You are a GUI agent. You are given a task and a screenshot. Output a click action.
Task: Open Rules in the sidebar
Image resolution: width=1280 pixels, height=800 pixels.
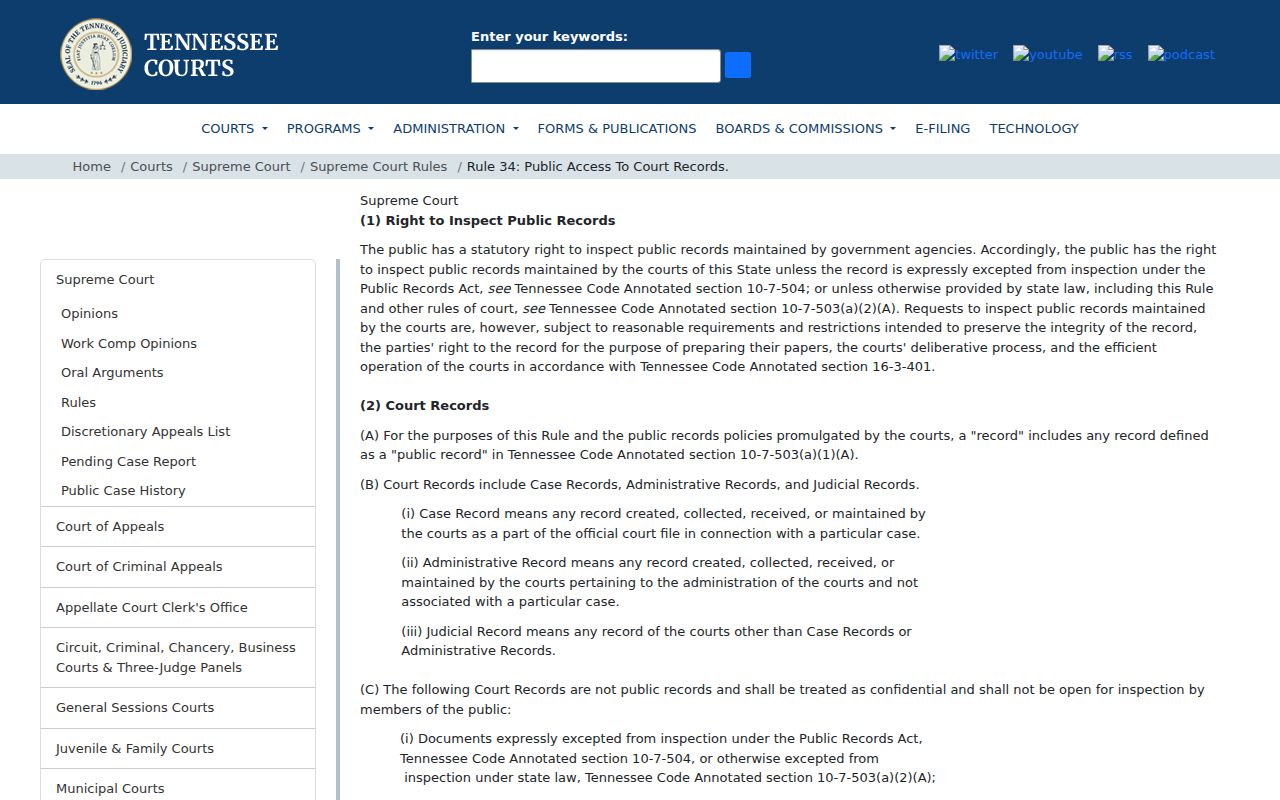pos(78,402)
